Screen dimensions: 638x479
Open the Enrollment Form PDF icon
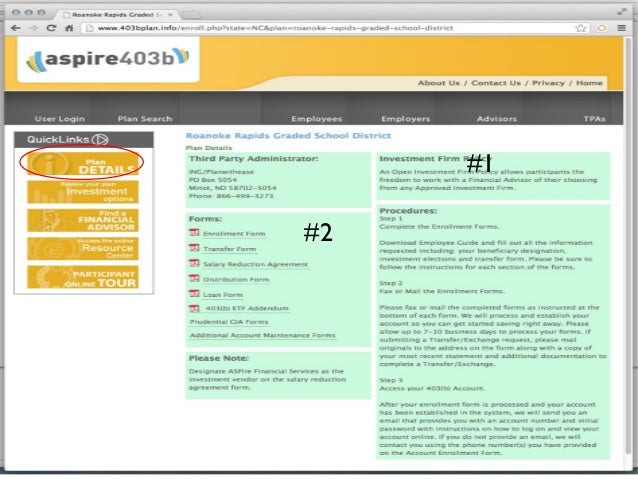[194, 233]
